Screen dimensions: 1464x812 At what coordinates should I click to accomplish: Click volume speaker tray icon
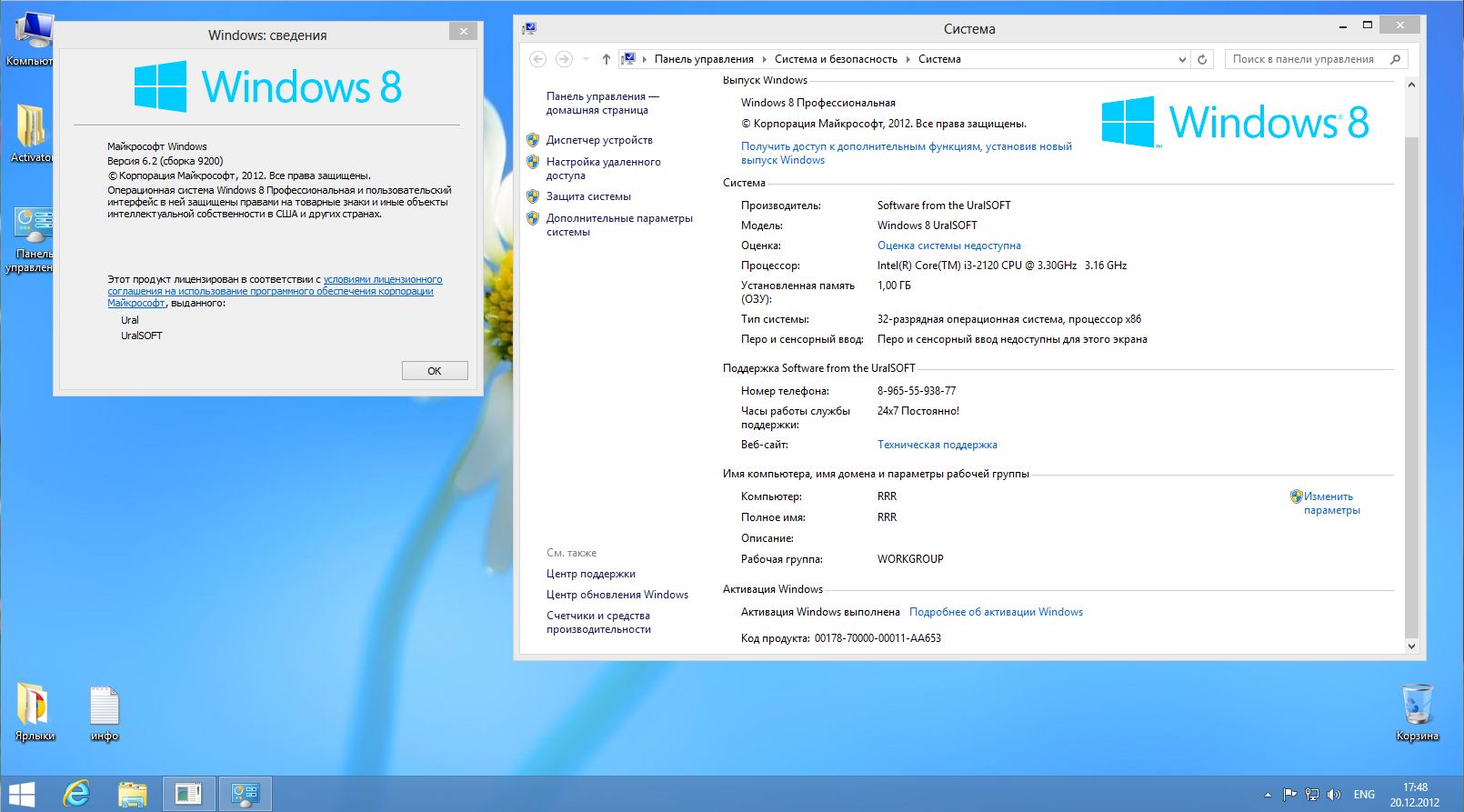coord(1333,795)
